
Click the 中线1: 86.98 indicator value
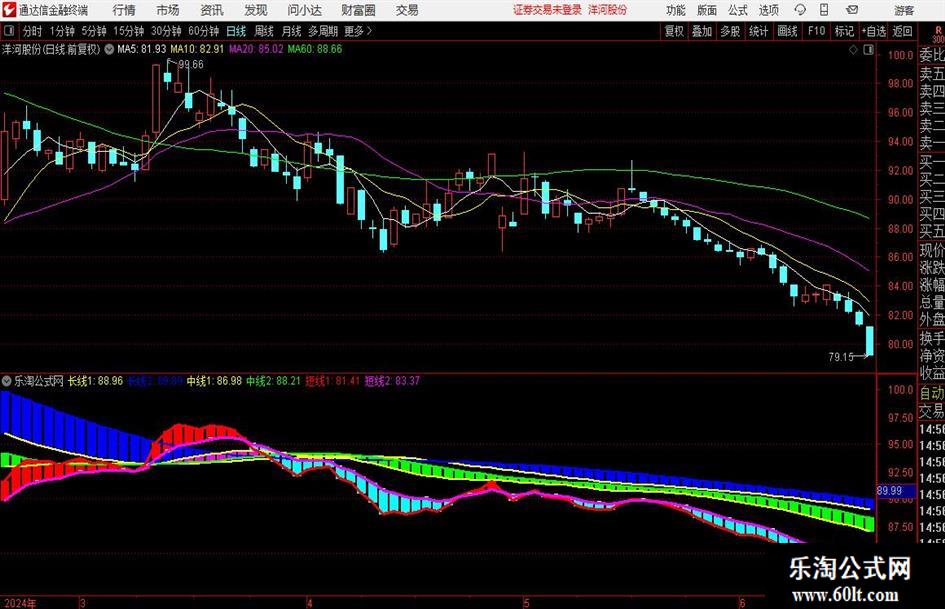[x=214, y=381]
